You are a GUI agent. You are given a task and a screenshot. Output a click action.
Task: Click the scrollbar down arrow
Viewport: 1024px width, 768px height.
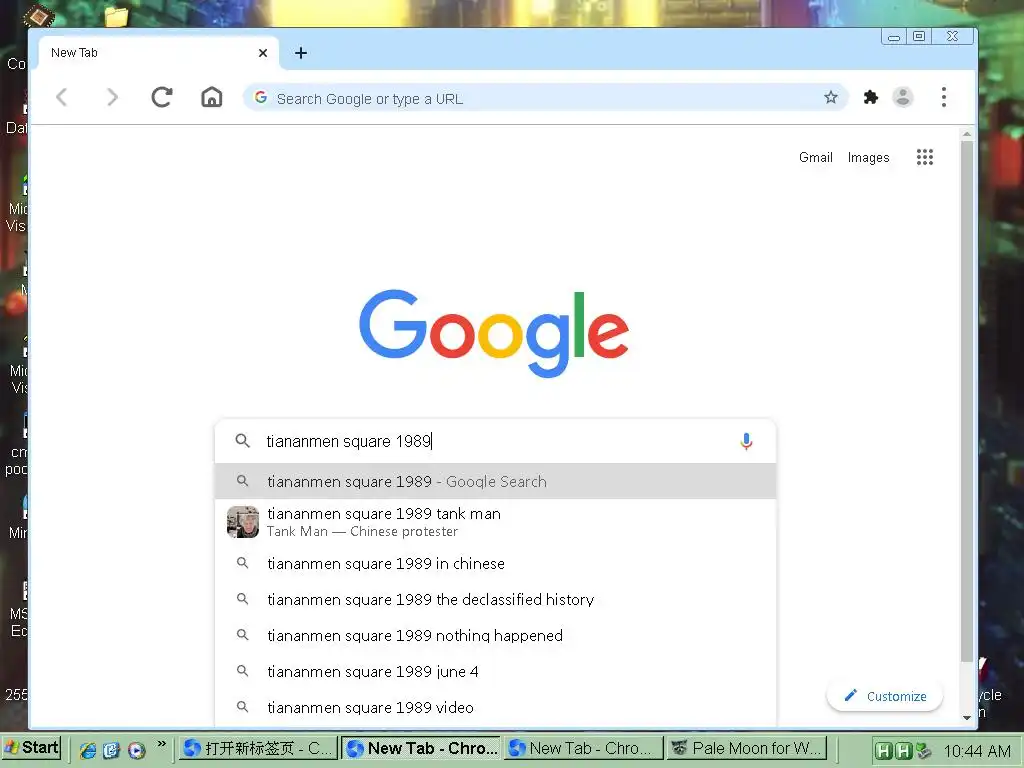[x=967, y=718]
